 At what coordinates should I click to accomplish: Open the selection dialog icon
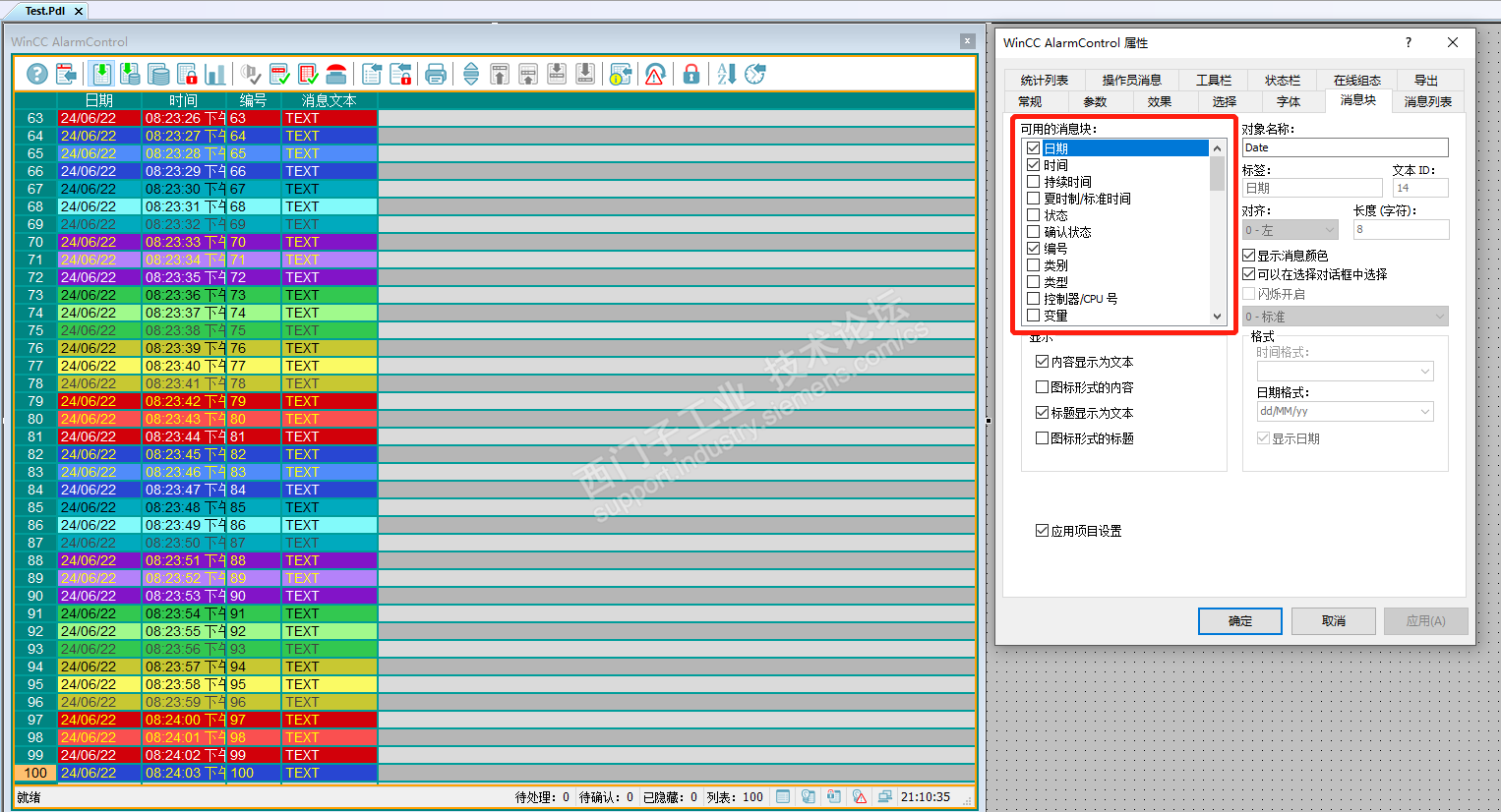[372, 74]
